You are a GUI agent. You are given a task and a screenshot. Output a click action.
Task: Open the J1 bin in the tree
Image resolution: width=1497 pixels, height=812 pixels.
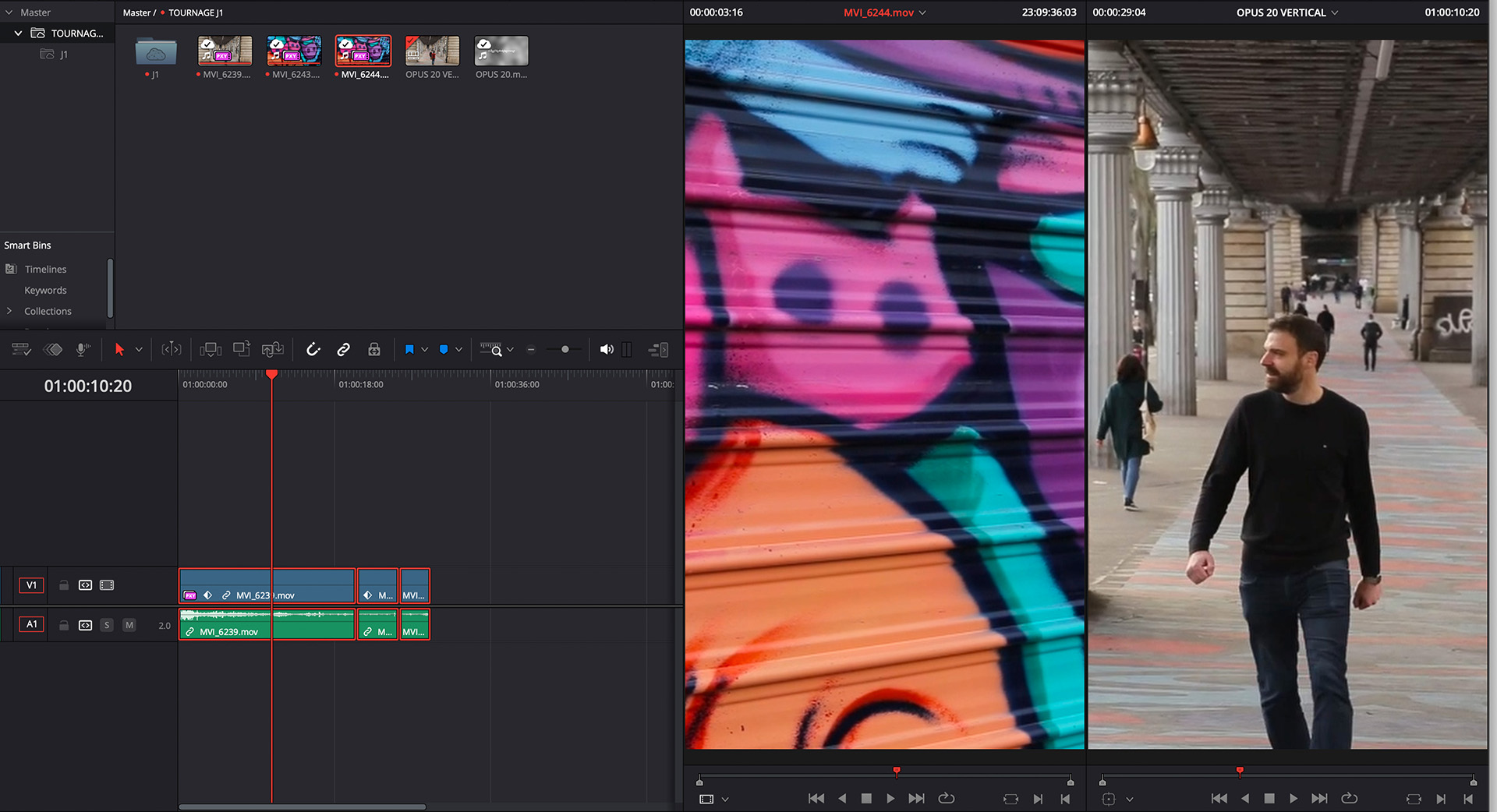(63, 55)
